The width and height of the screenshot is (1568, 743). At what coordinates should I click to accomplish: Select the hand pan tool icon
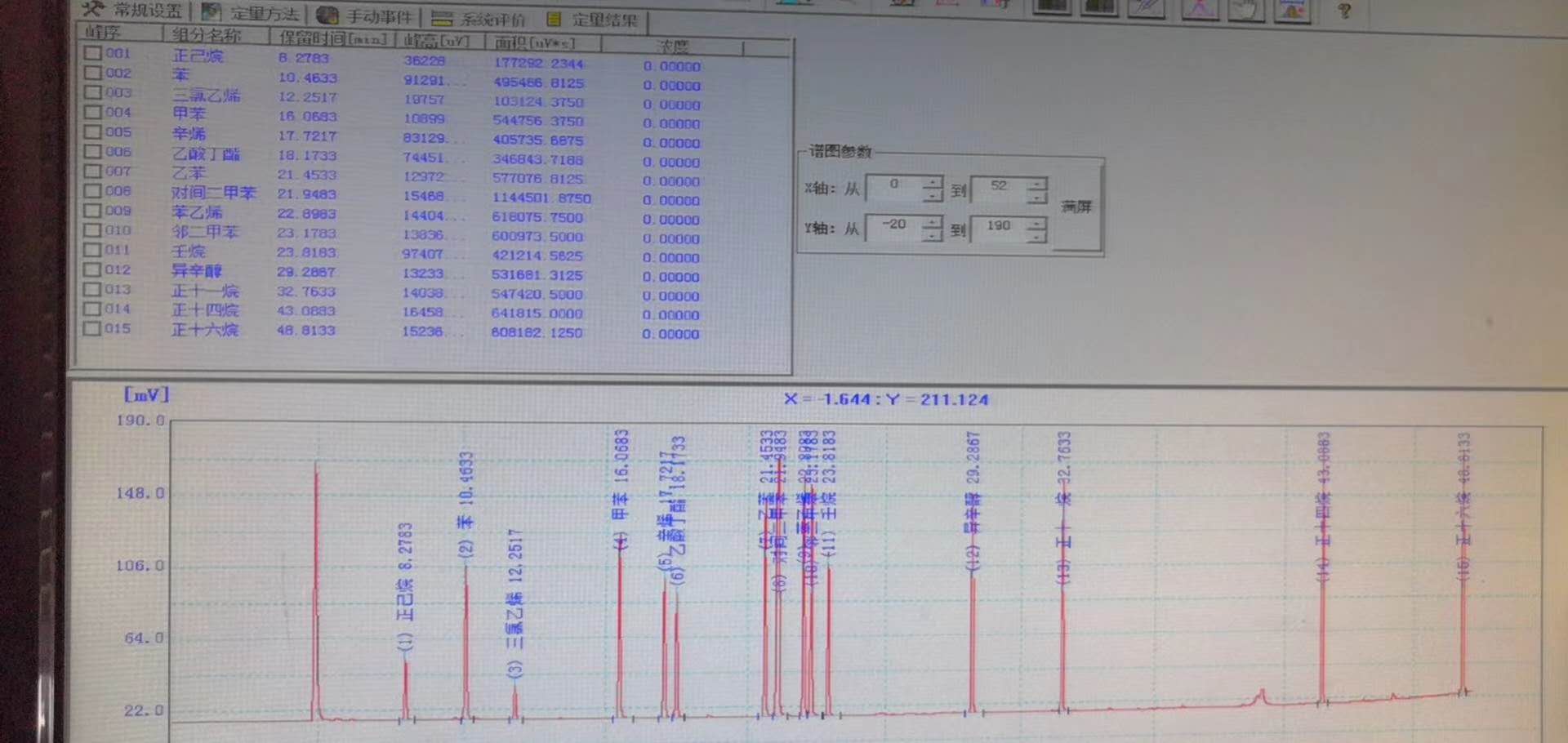tap(1245, 9)
